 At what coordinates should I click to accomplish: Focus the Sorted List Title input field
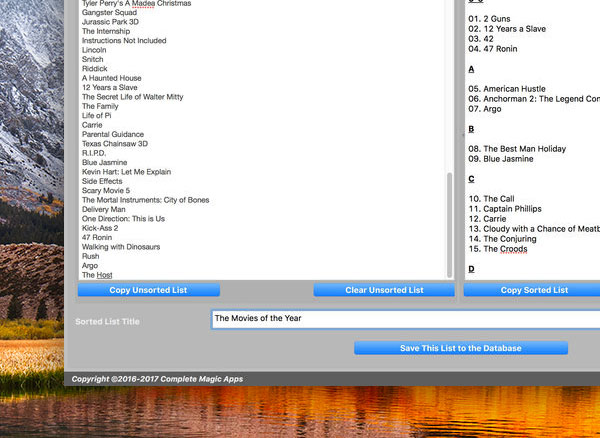[406, 319]
